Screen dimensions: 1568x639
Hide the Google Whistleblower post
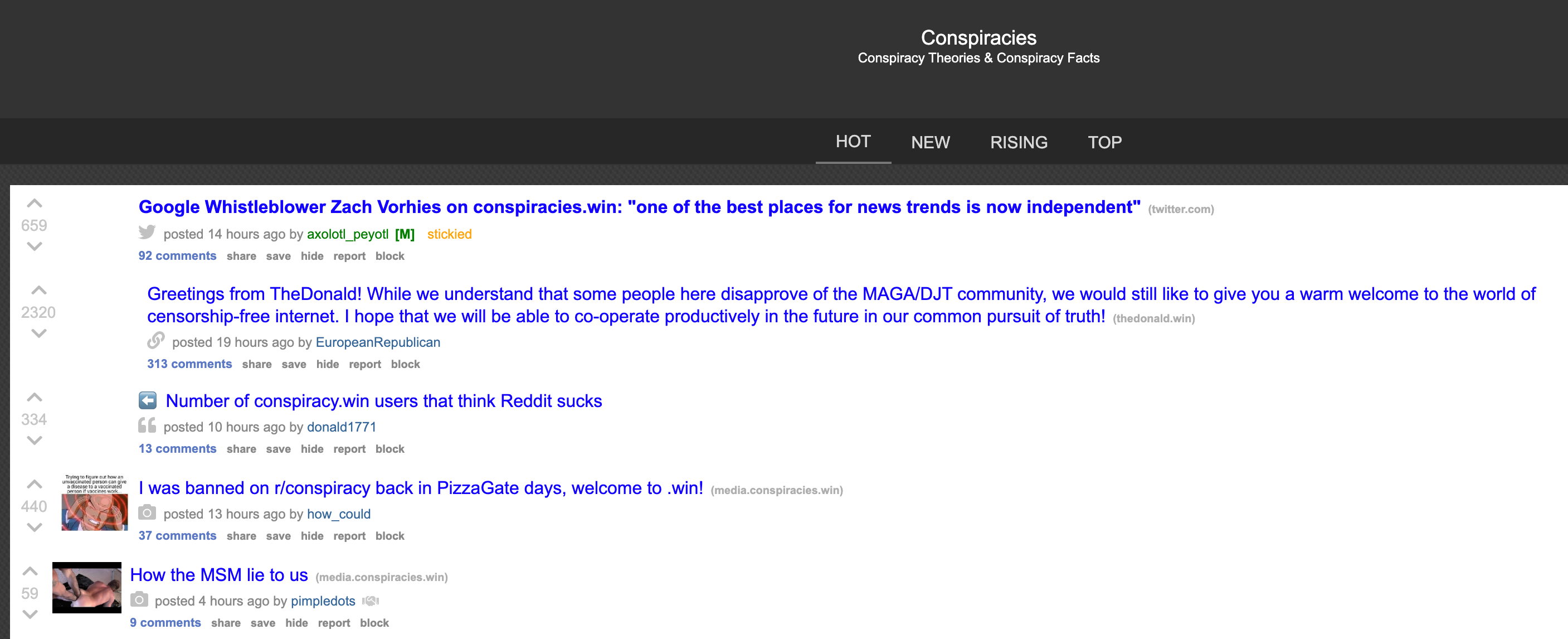point(311,256)
